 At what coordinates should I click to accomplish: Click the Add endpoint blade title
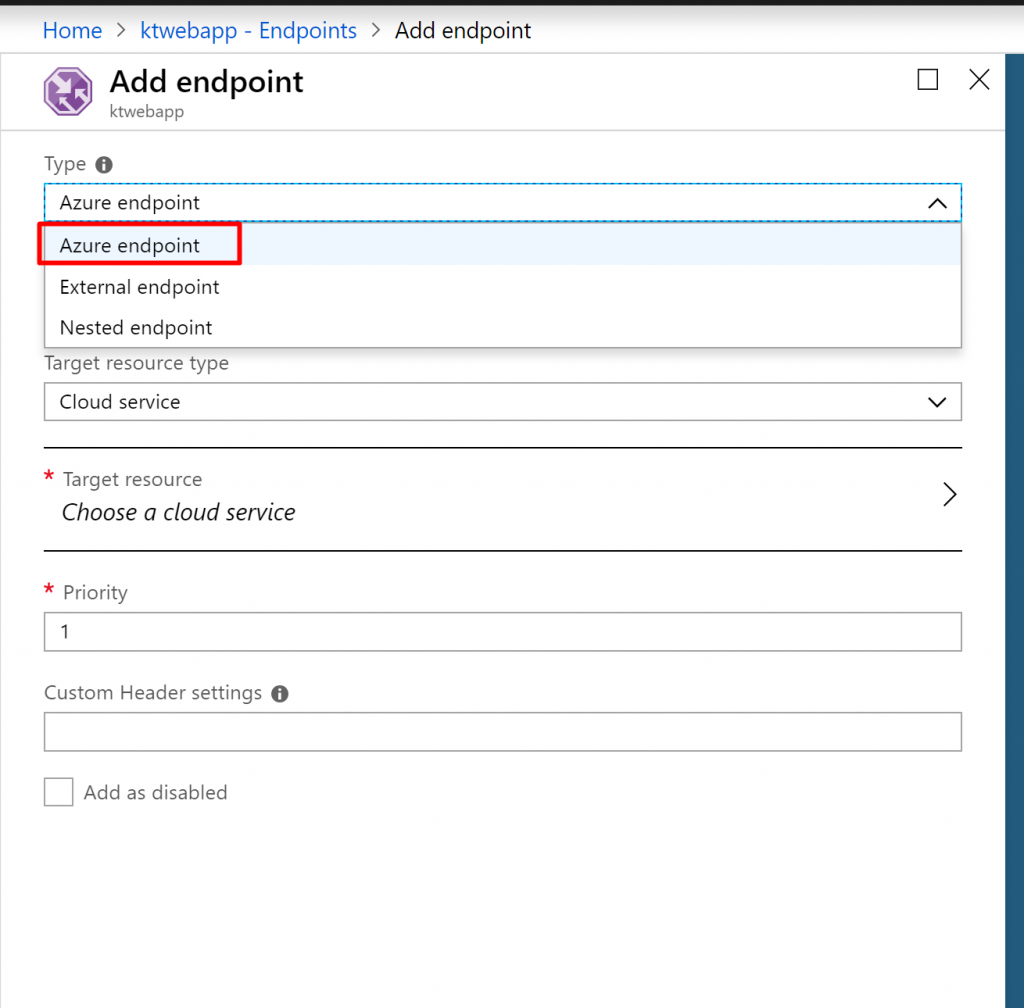(x=206, y=82)
